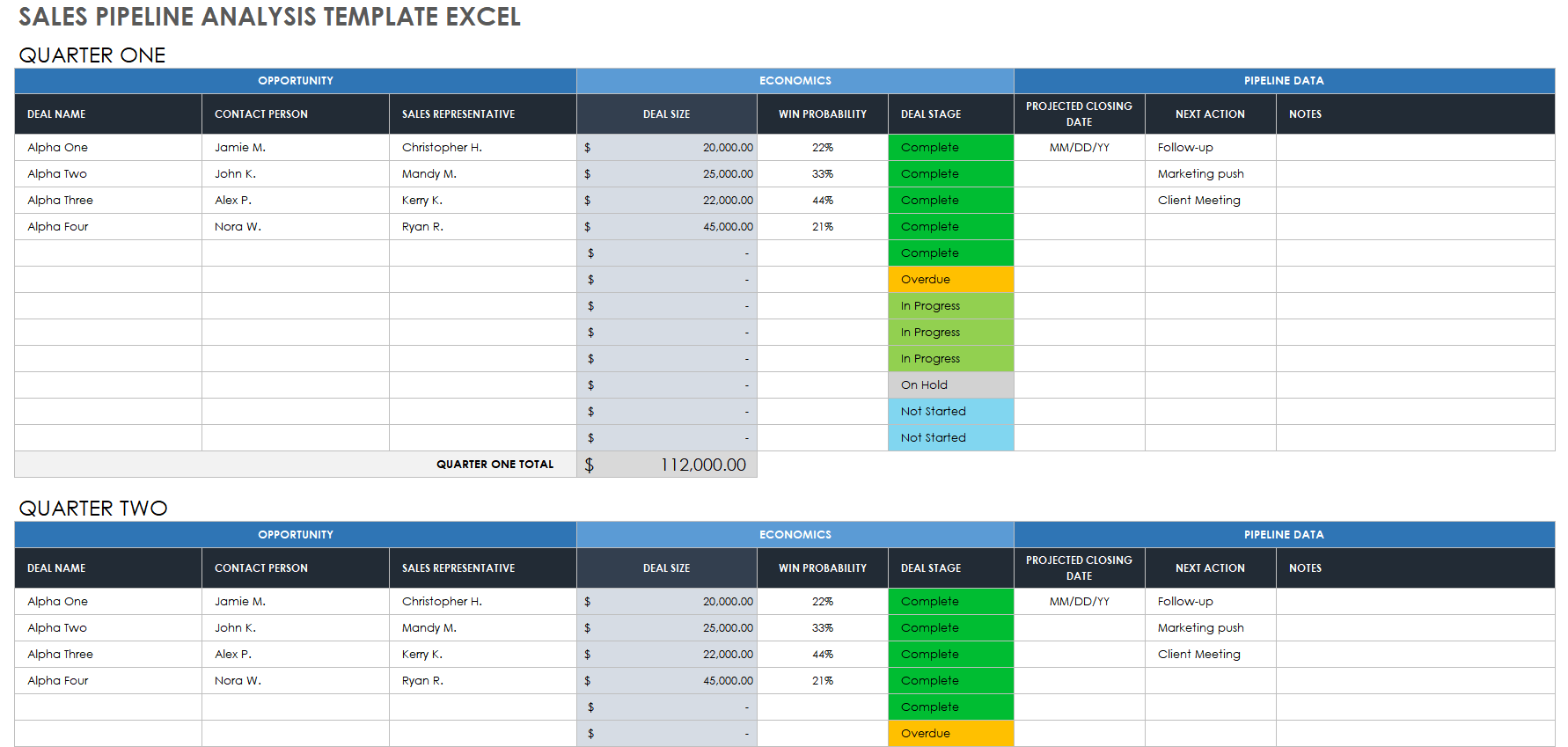Image resolution: width=1568 pixels, height=747 pixels.
Task: Click Win Probability header in Quarter Two
Action: pos(822,568)
